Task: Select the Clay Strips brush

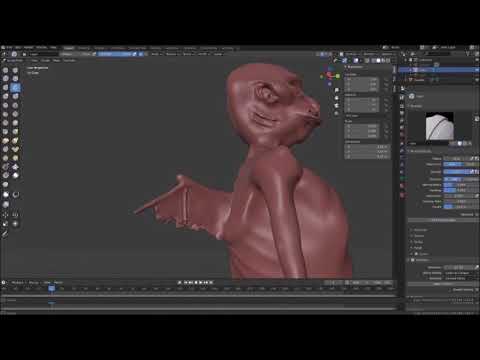Action: (15, 79)
